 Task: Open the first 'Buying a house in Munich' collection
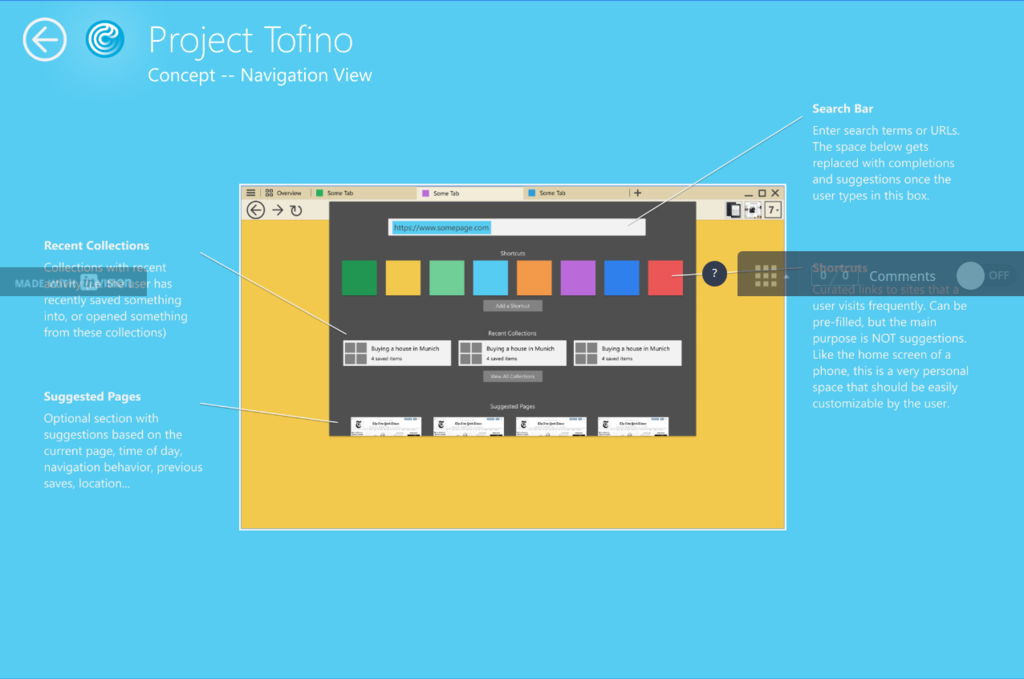click(397, 353)
